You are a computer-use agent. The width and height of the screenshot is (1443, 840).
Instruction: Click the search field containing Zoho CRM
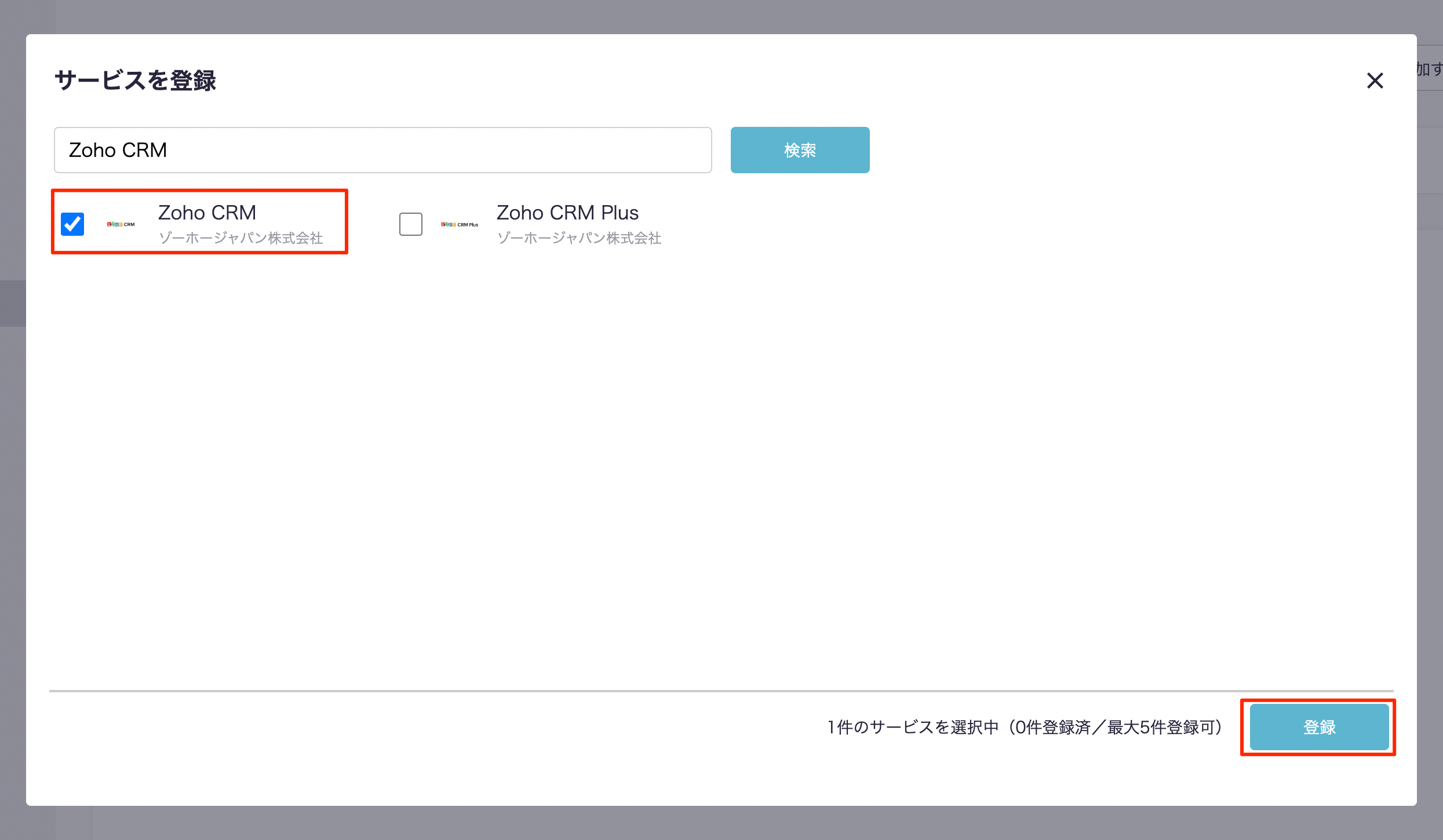pyautogui.click(x=382, y=150)
